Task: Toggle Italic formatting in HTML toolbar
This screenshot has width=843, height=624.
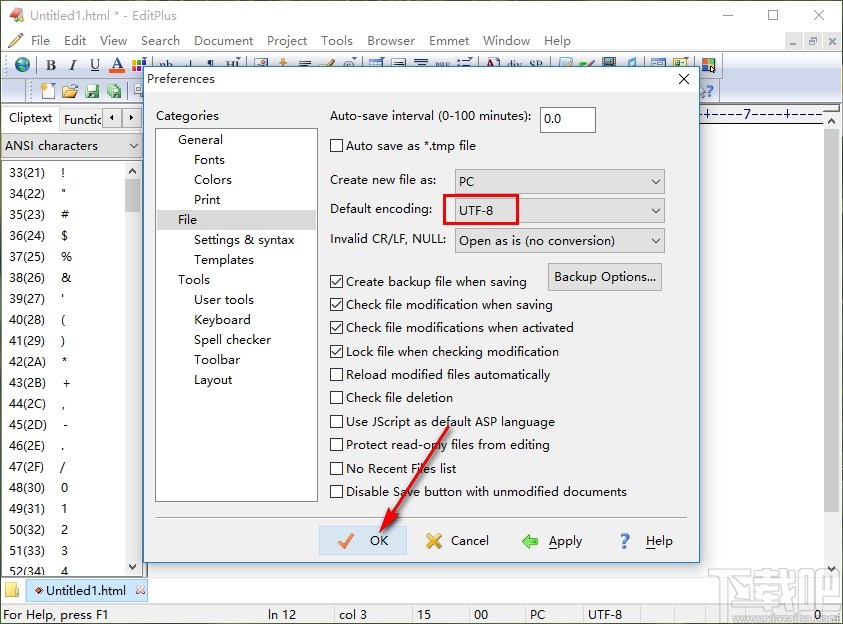Action: click(x=73, y=65)
